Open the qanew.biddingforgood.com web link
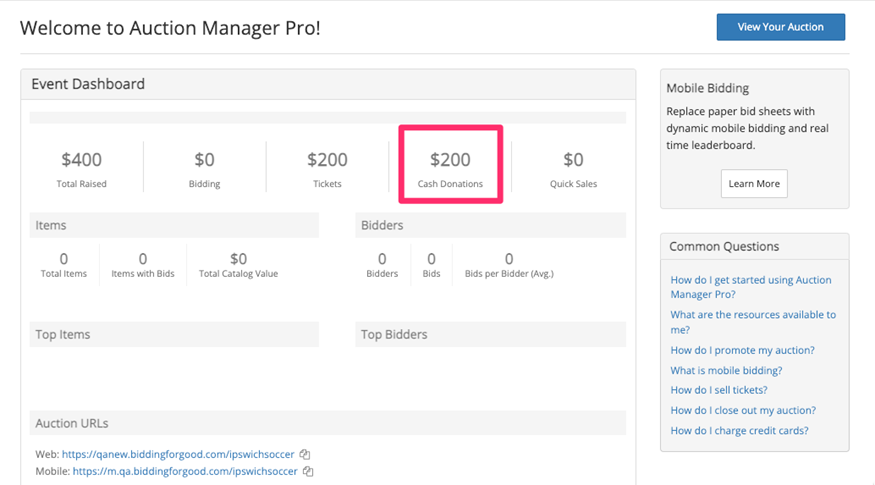 tap(178, 454)
